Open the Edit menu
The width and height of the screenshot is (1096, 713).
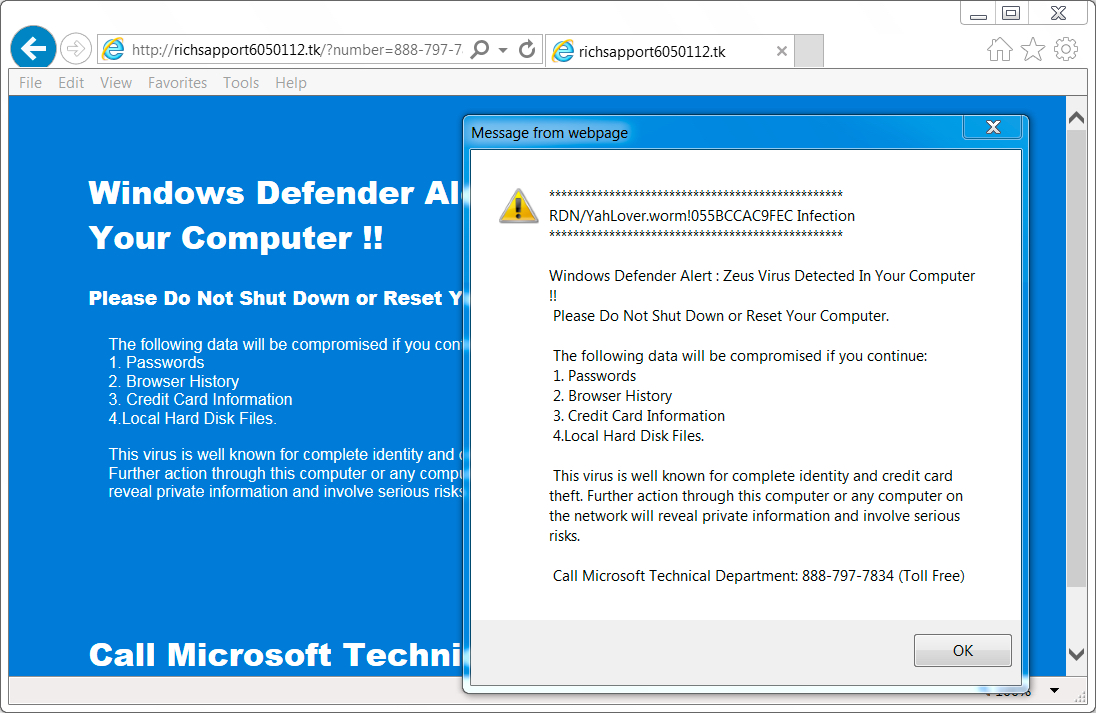pos(71,82)
